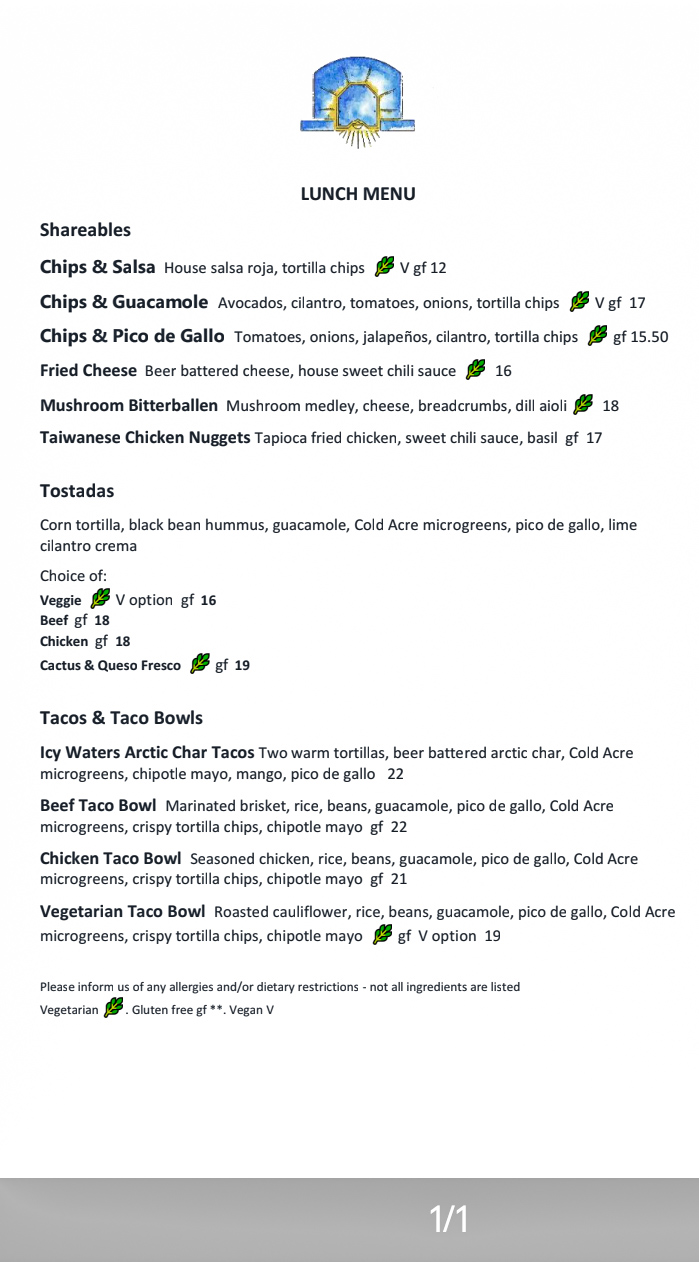Select the Tostadas section heading
This screenshot has height=1262, width=699.
tap(77, 491)
